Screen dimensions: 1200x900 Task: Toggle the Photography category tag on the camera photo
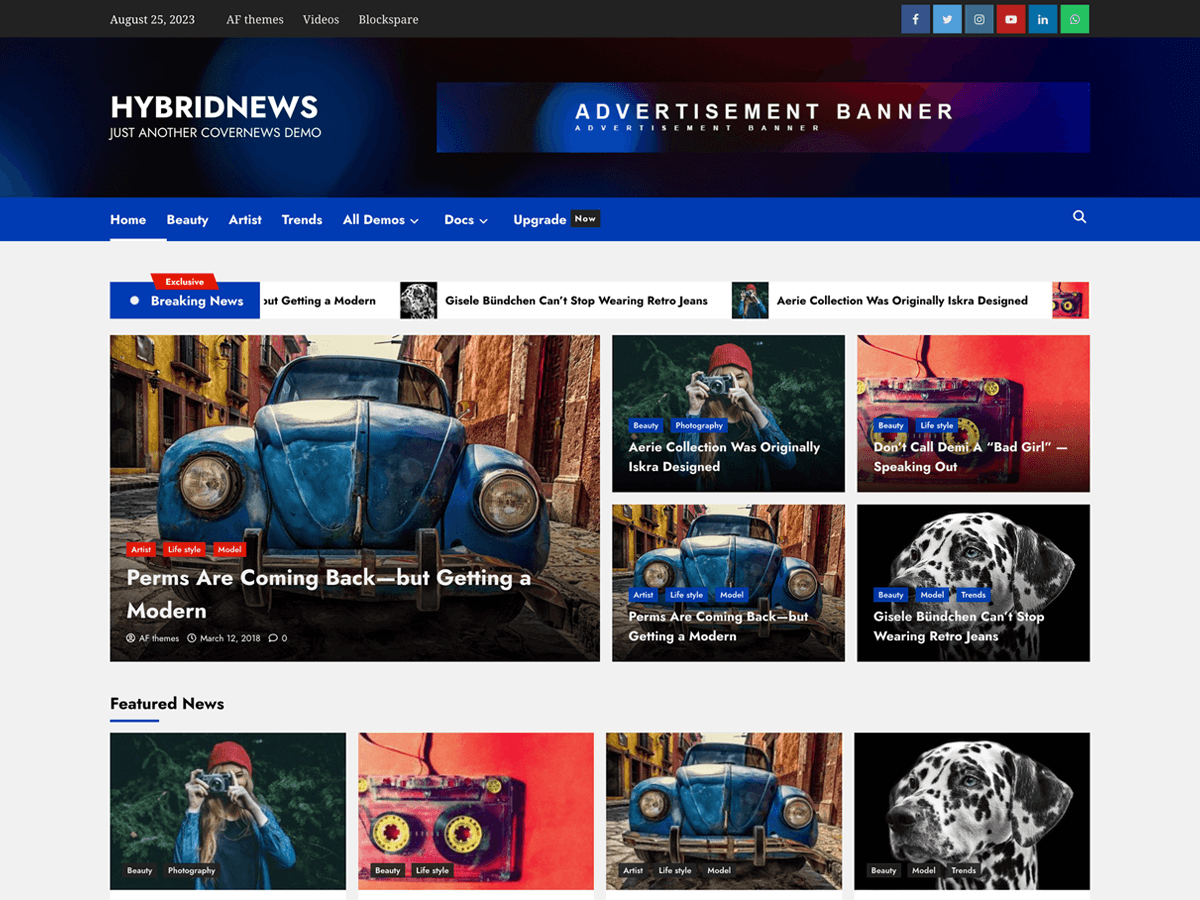(699, 425)
